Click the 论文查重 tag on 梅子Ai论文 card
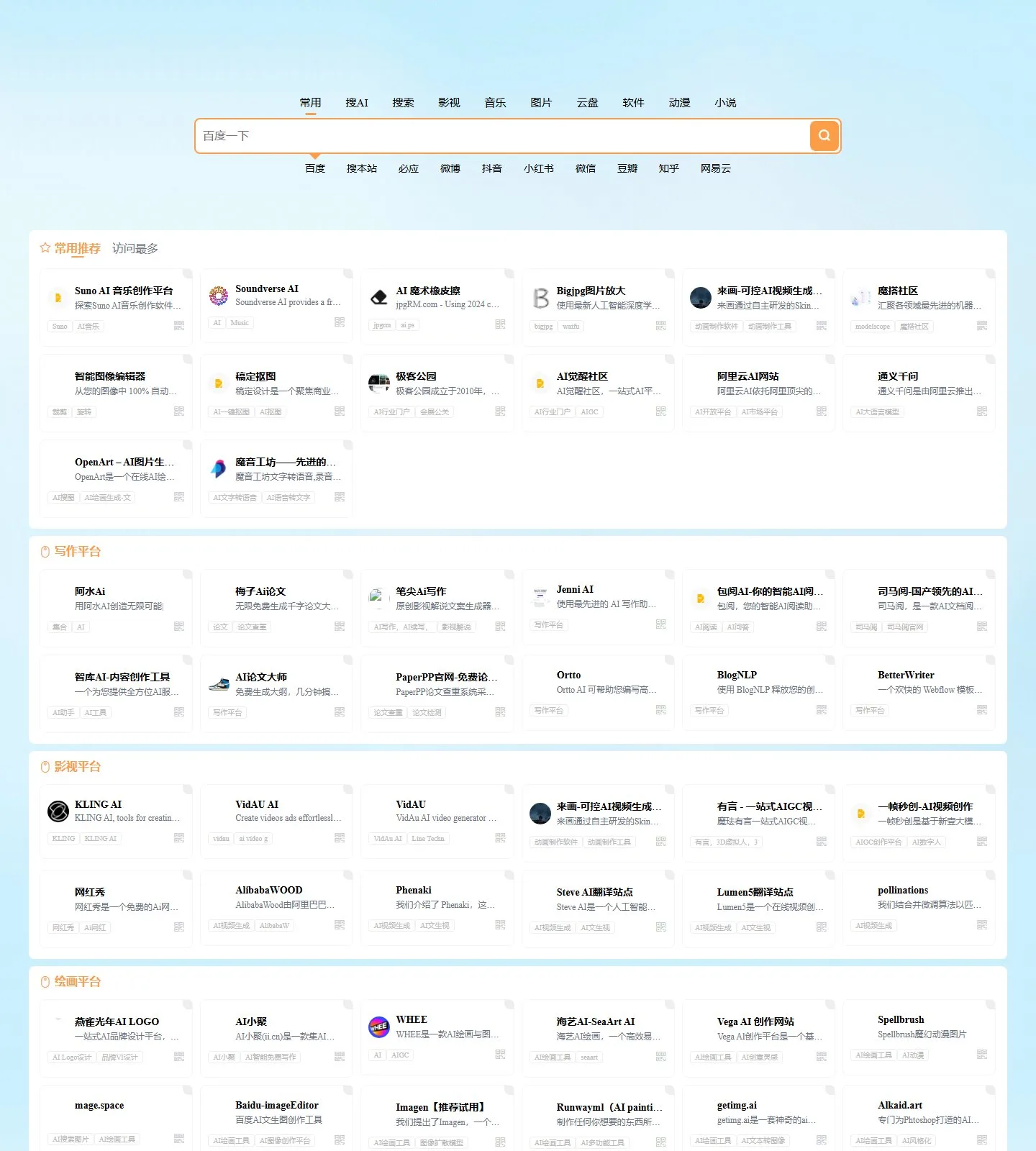Image resolution: width=1036 pixels, height=1151 pixels. pyautogui.click(x=252, y=627)
